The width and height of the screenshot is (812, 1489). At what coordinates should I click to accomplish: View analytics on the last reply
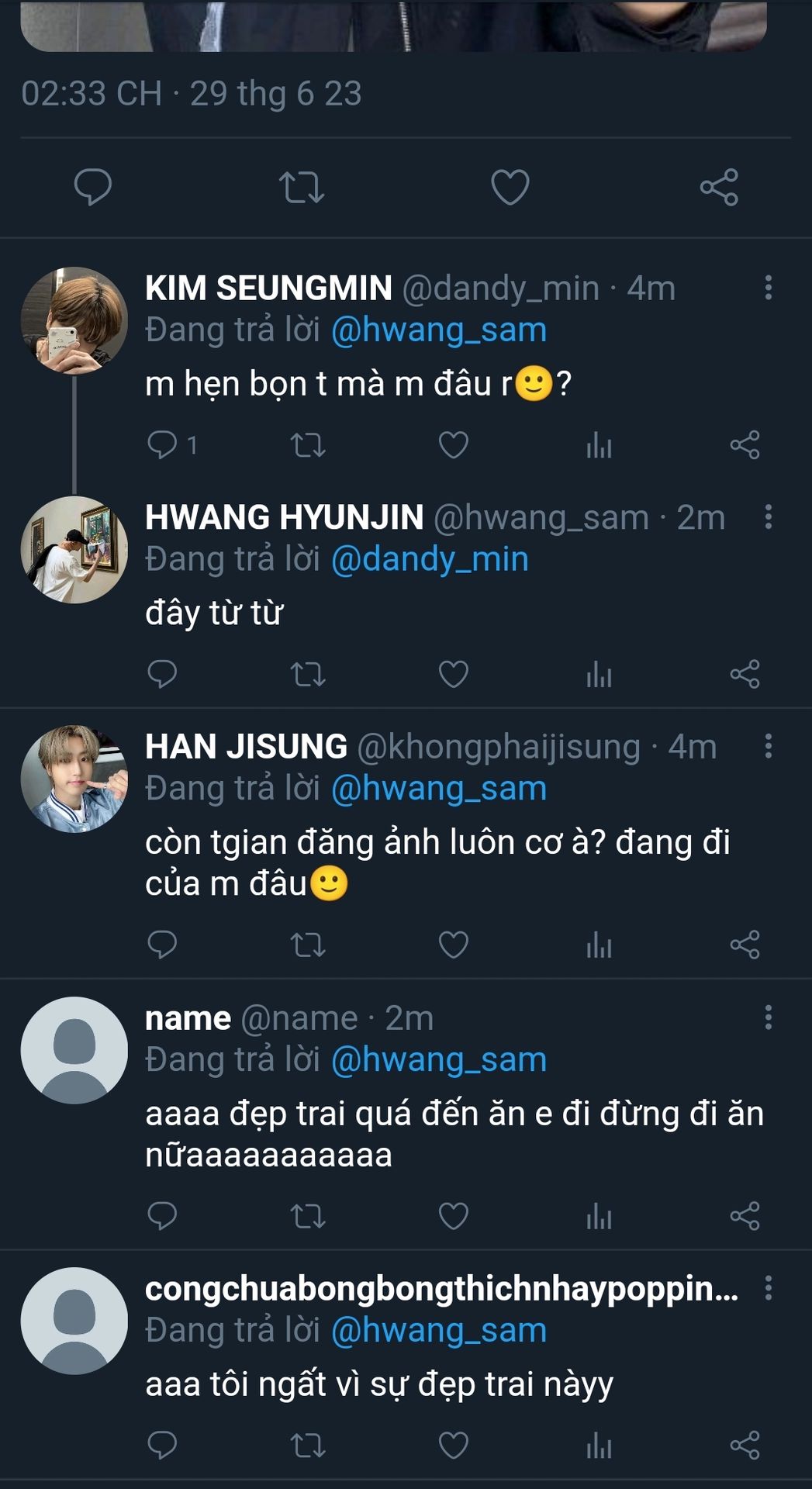599,1446
